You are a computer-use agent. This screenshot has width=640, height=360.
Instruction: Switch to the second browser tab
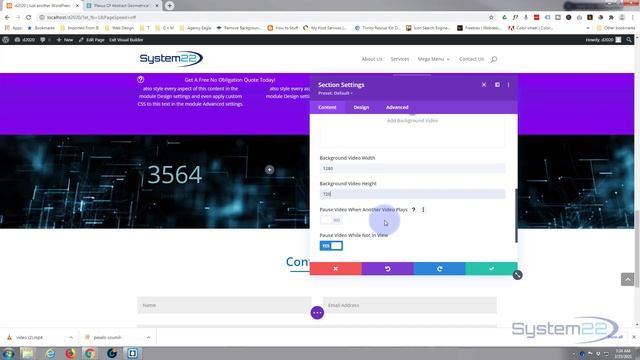[x=121, y=6]
